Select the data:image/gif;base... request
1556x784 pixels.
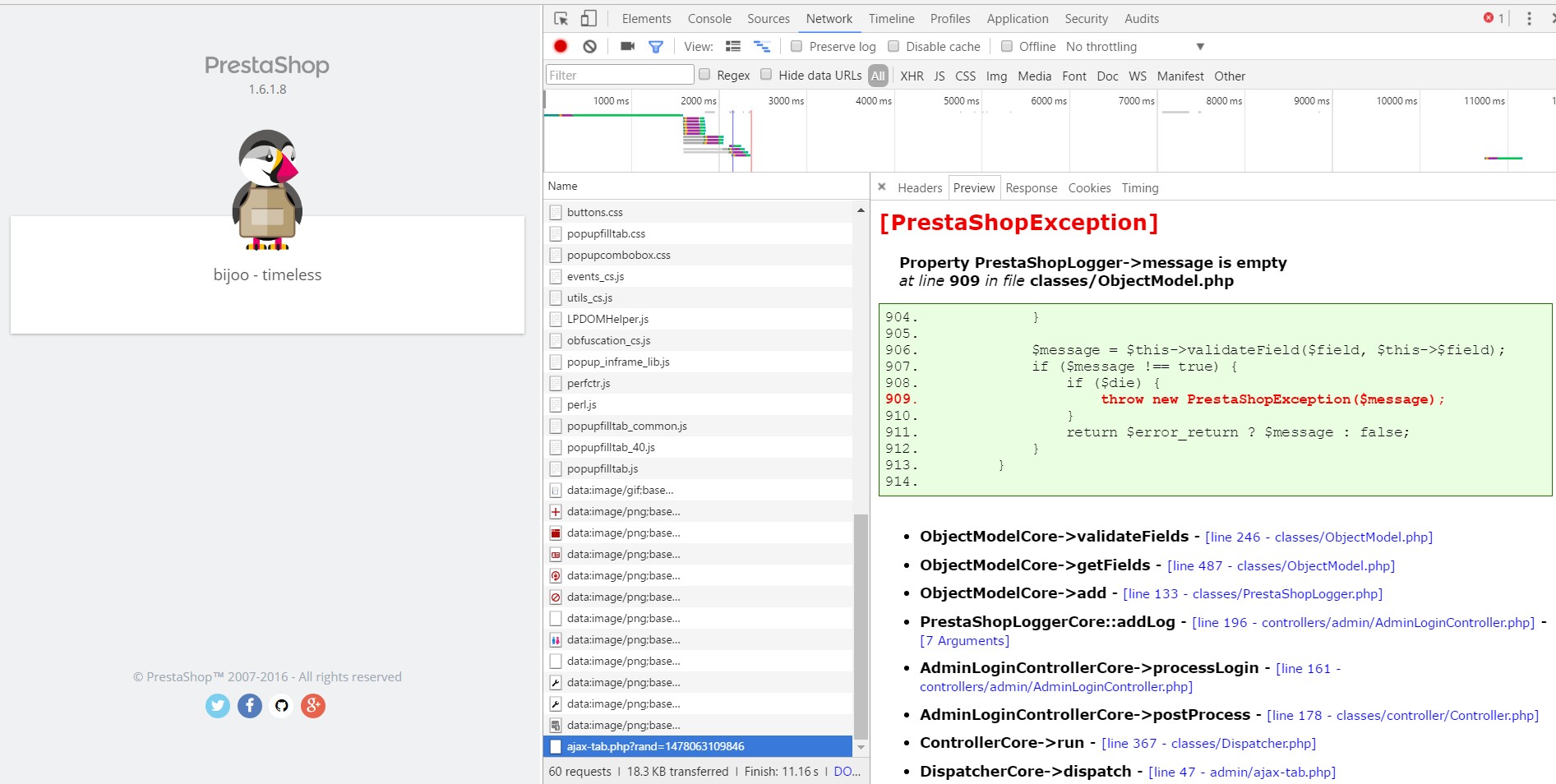698,490
